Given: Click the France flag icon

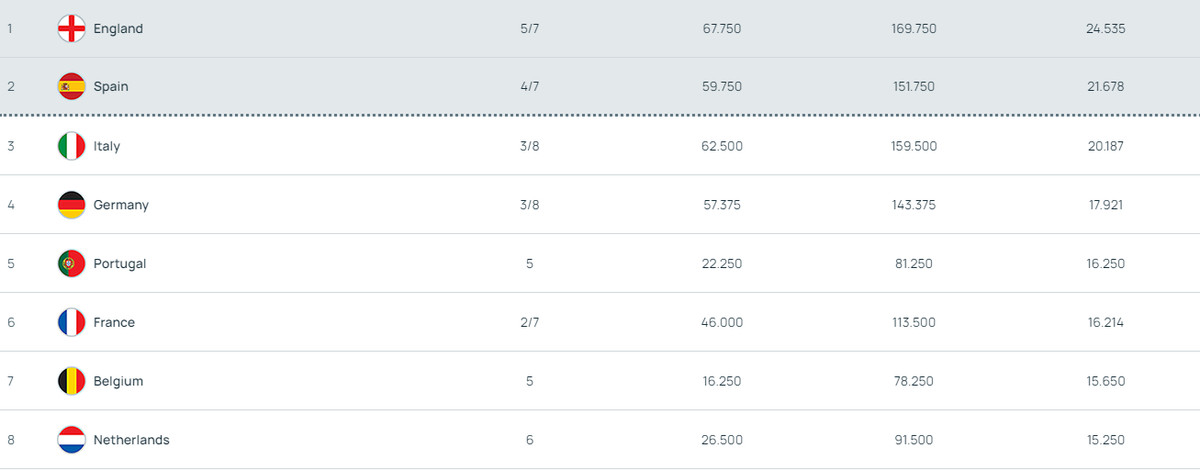Looking at the screenshot, I should coord(71,323).
